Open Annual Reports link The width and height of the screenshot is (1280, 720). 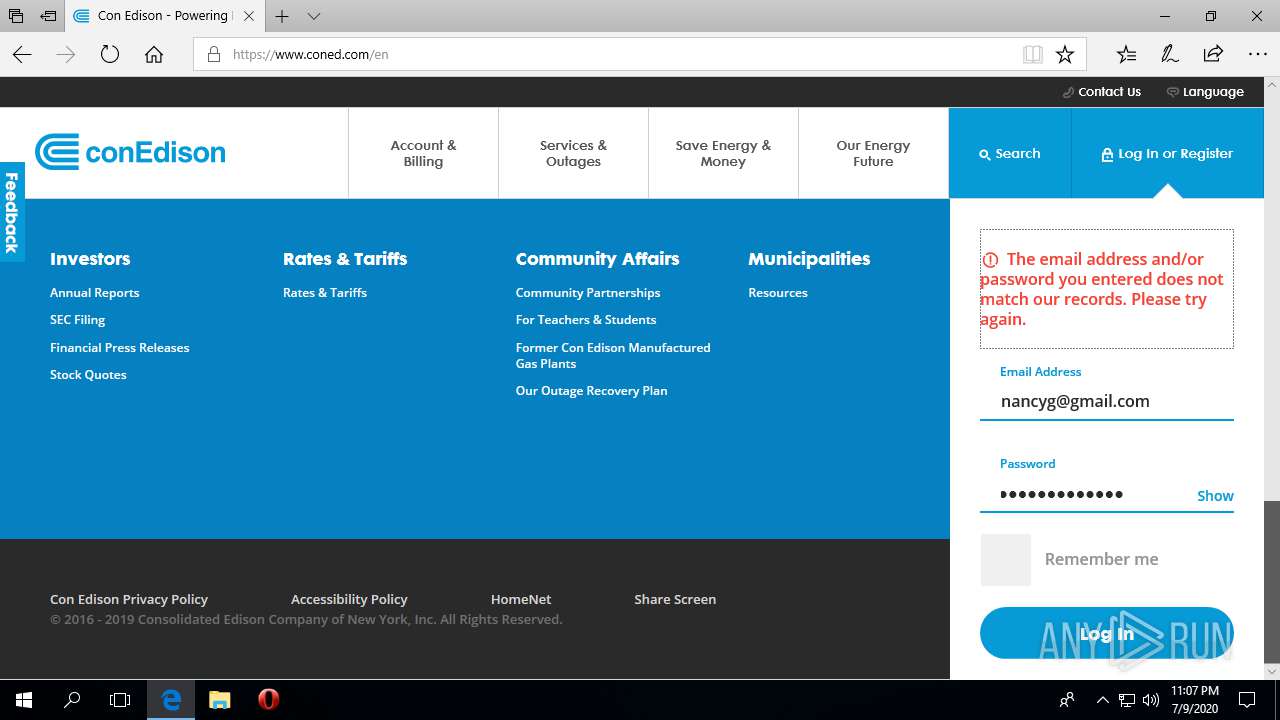(95, 293)
